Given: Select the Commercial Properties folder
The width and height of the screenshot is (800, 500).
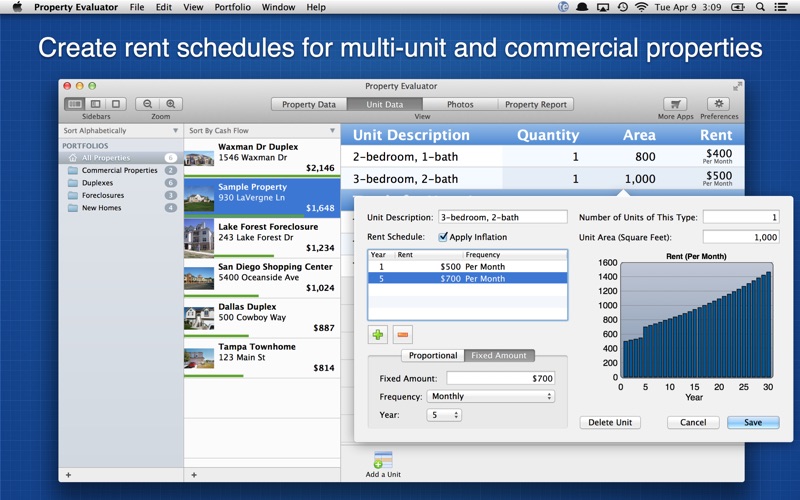Looking at the screenshot, I should (x=121, y=170).
